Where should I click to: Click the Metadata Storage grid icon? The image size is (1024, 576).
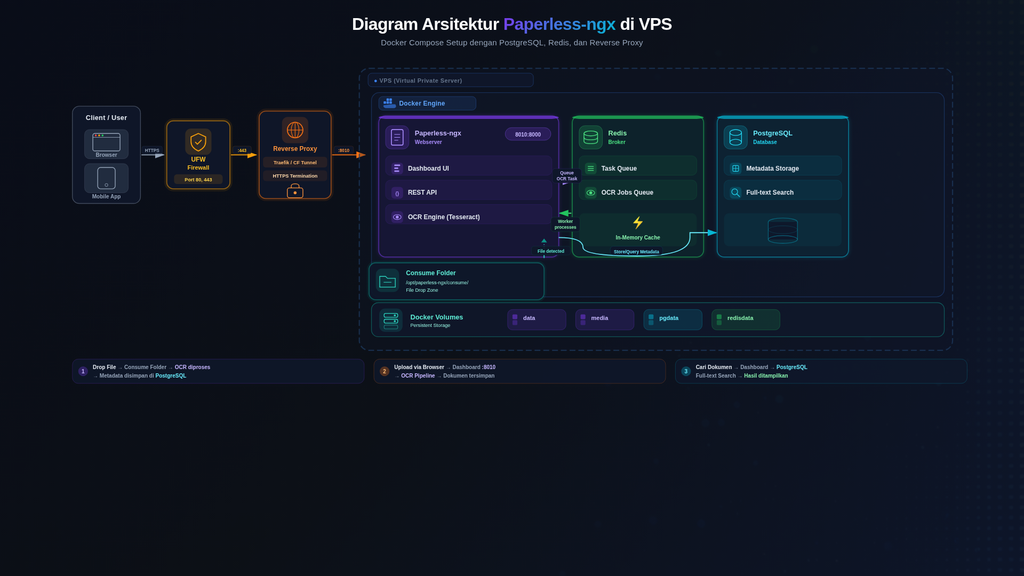pos(735,168)
